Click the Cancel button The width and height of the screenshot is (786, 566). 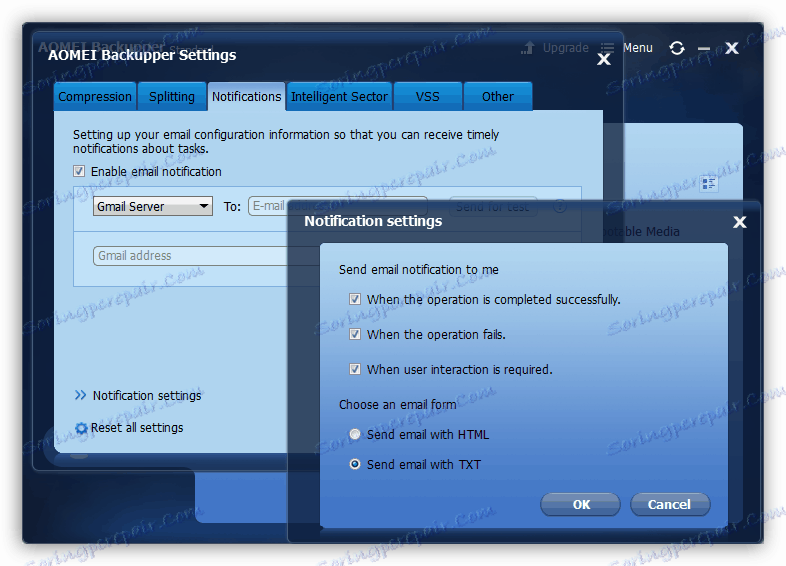(670, 504)
